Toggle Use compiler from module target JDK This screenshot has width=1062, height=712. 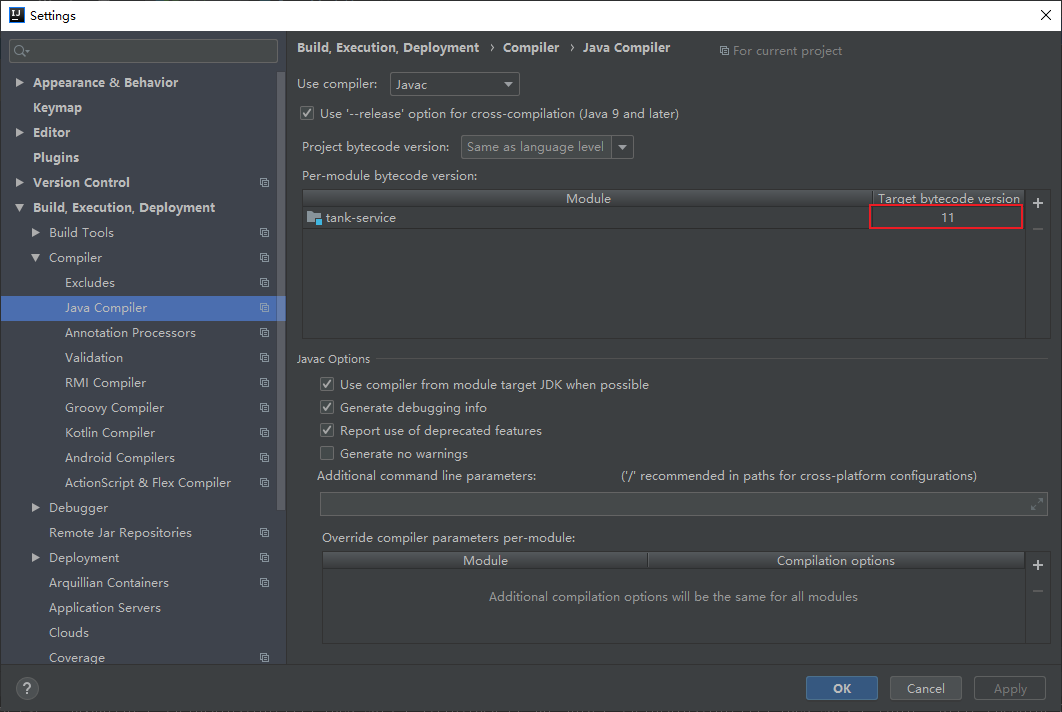327,384
